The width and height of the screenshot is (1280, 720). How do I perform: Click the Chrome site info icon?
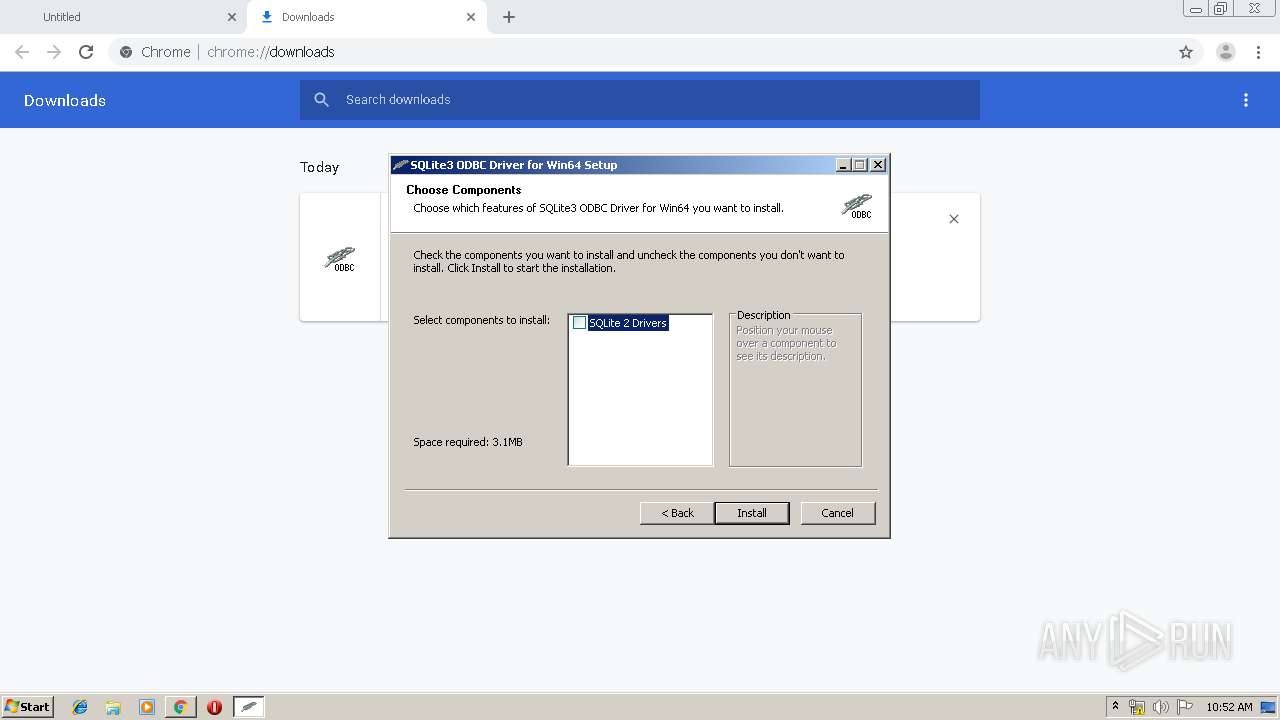click(126, 52)
